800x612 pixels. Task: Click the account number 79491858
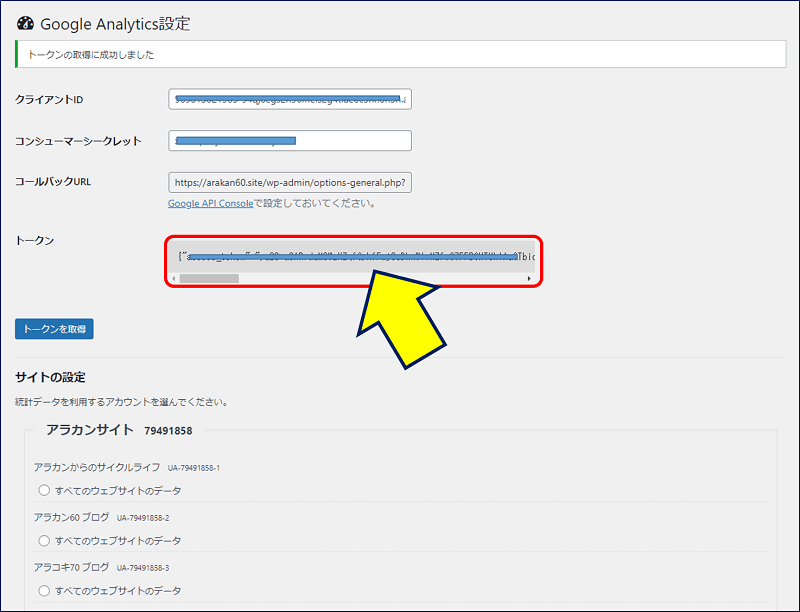[x=168, y=431]
